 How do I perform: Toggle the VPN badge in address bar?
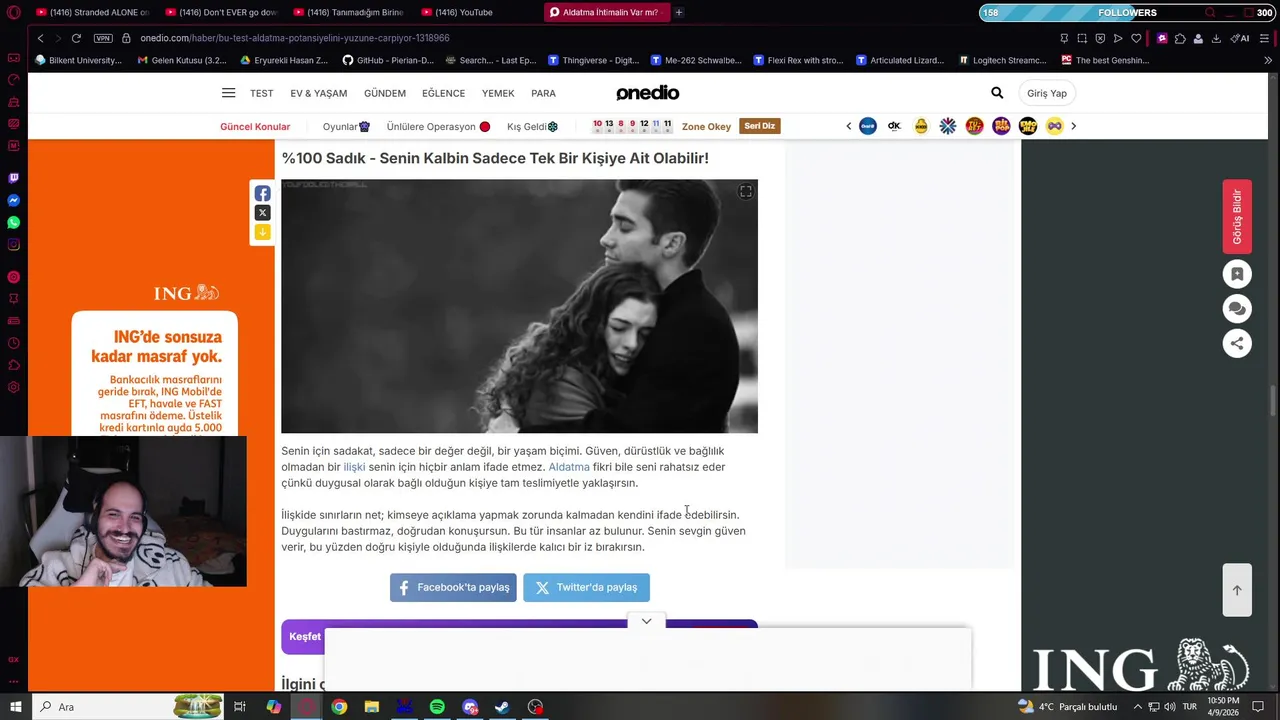pyautogui.click(x=103, y=38)
